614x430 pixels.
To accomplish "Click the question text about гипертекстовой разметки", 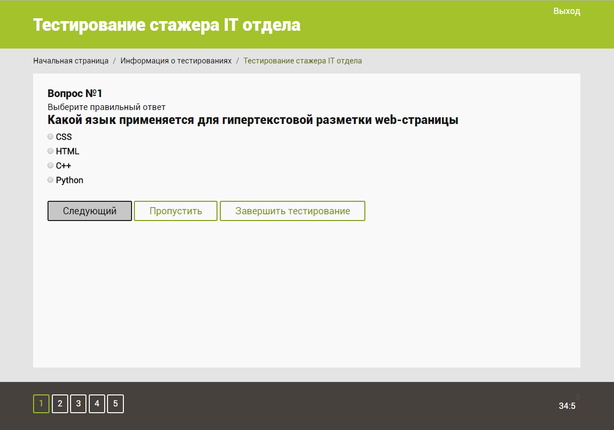I will [x=253, y=120].
